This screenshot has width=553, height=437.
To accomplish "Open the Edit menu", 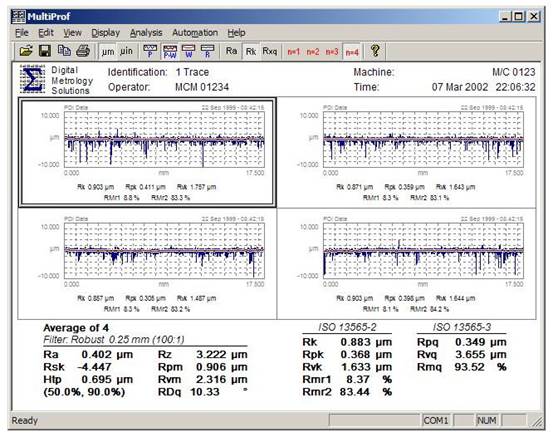I will point(46,33).
